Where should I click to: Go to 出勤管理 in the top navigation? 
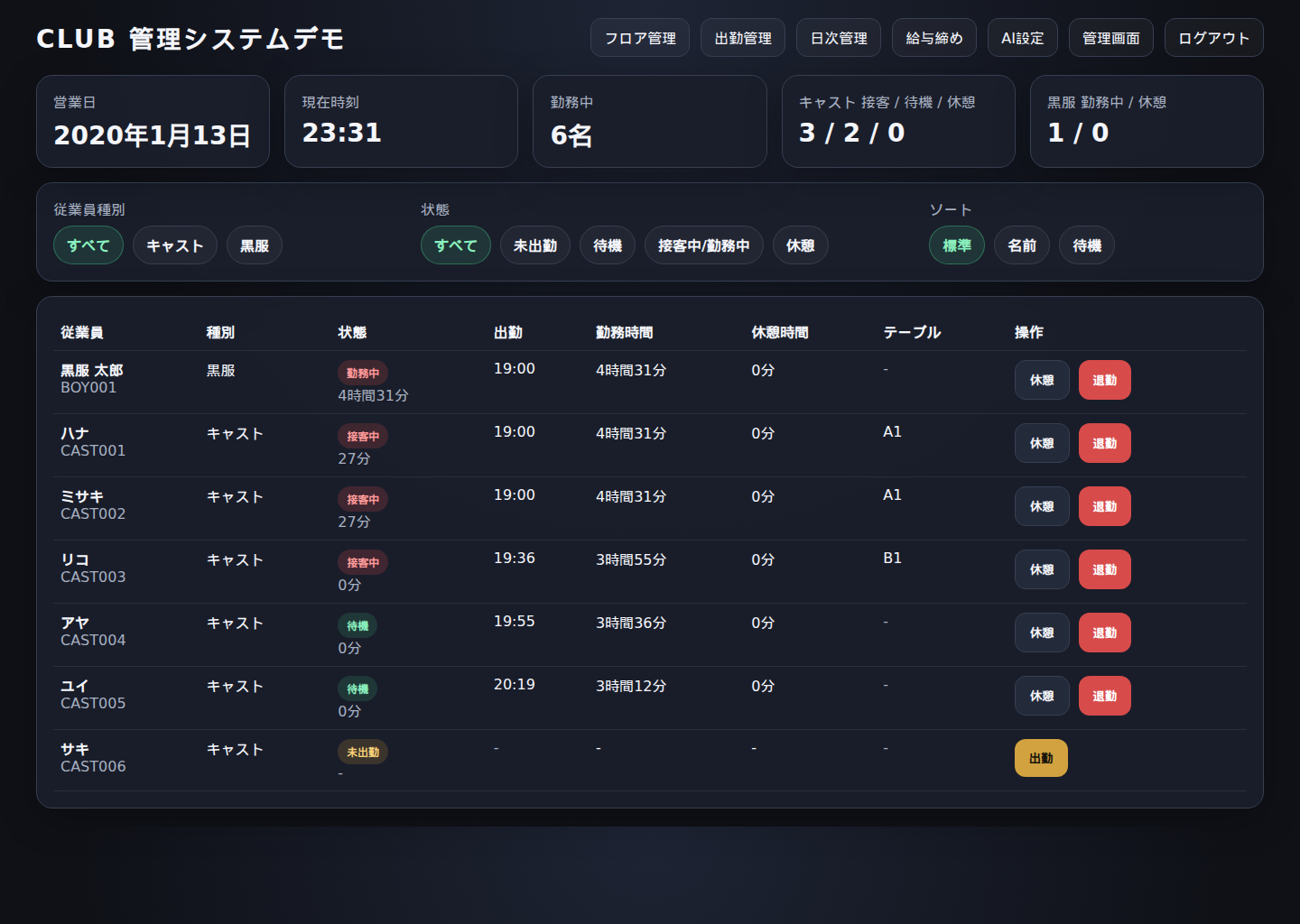[743, 38]
